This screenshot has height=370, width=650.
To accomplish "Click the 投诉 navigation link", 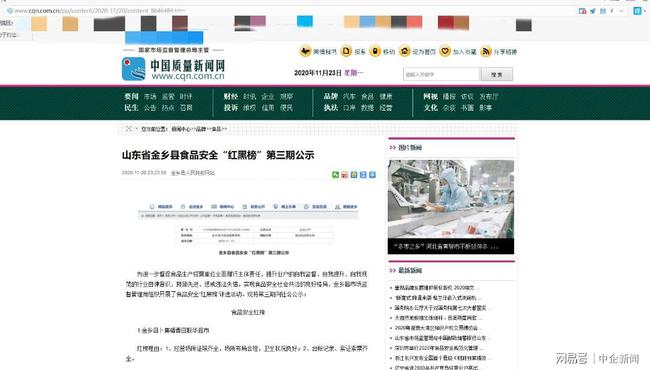I will point(231,108).
